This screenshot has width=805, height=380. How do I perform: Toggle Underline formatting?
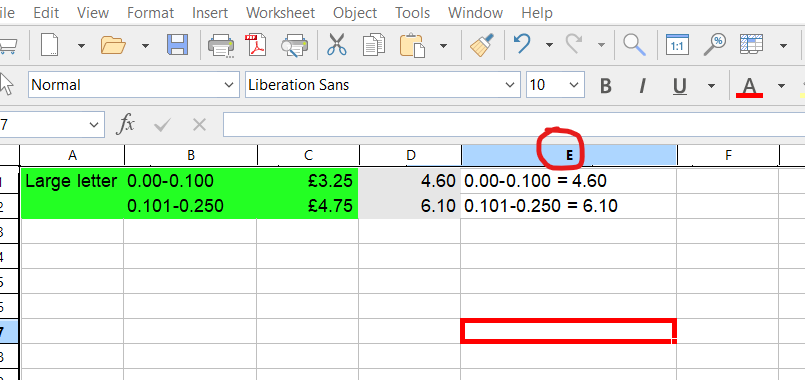point(680,86)
